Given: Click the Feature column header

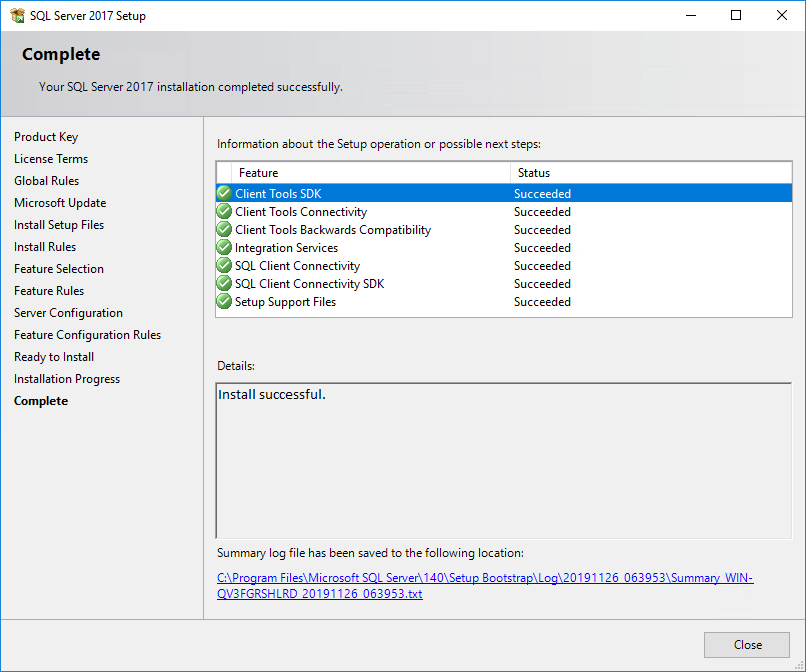Looking at the screenshot, I should pos(371,173).
